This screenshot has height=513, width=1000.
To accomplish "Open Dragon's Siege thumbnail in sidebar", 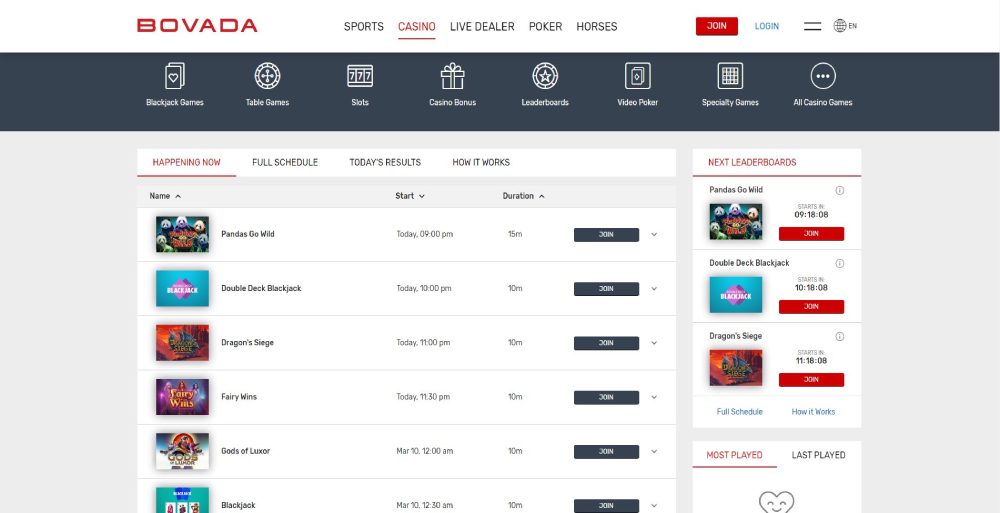I will click(x=736, y=368).
